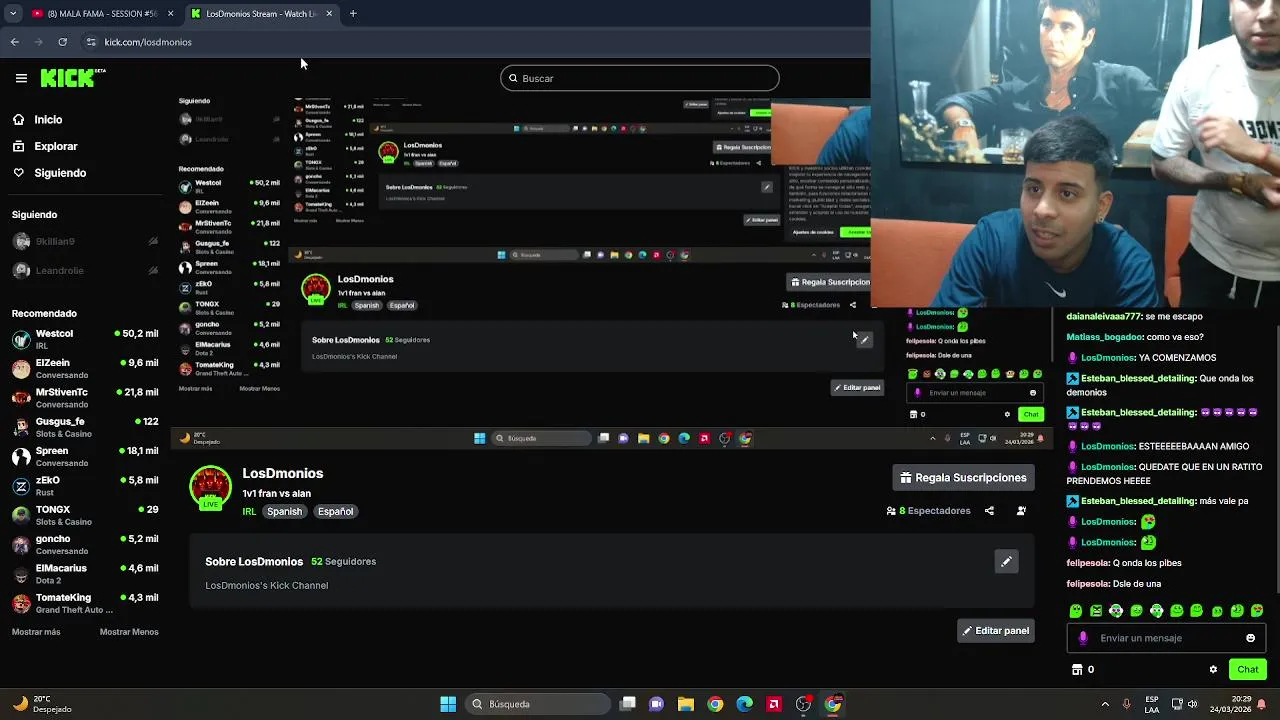The width and height of the screenshot is (1280, 720).
Task: Open TONGX recommended channel
Action: 85,515
